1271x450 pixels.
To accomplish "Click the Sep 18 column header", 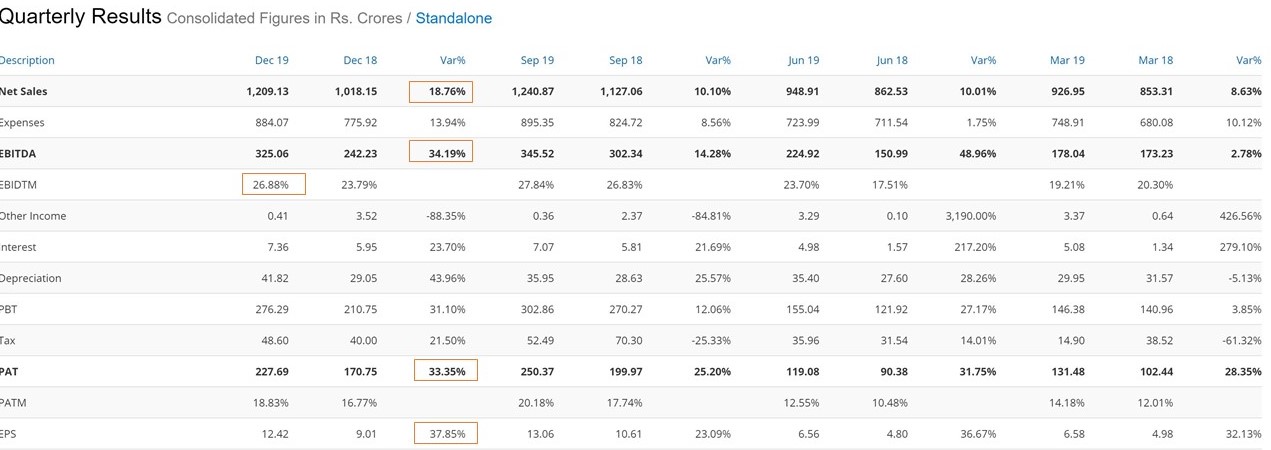I will tap(626, 60).
